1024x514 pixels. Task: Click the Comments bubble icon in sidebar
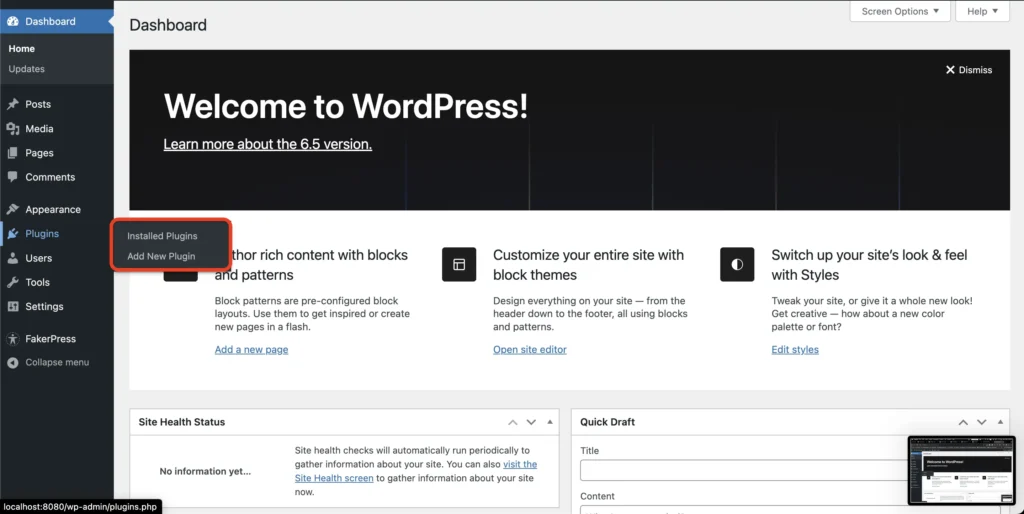(13, 177)
